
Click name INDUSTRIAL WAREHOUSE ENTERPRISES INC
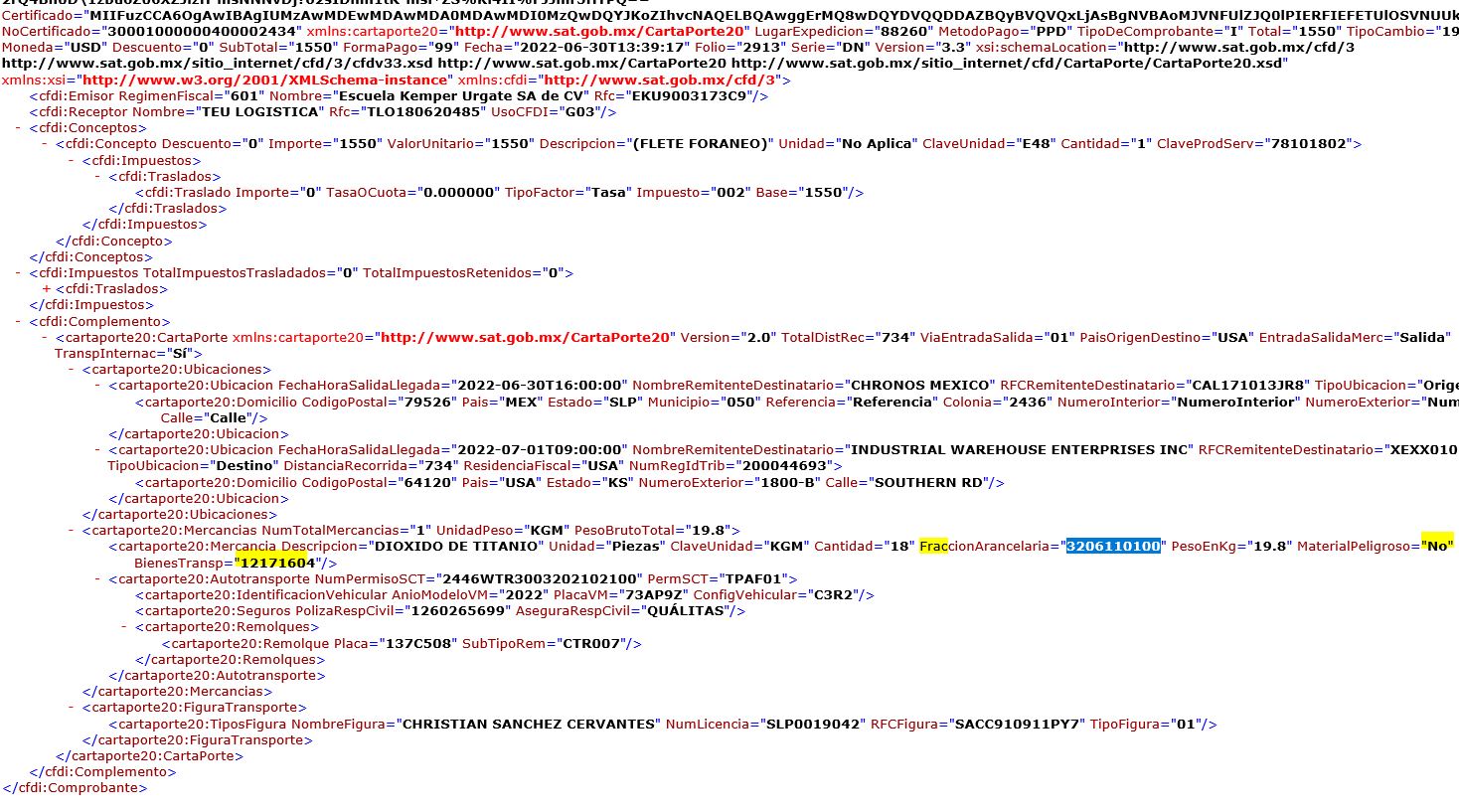pos(1020,450)
